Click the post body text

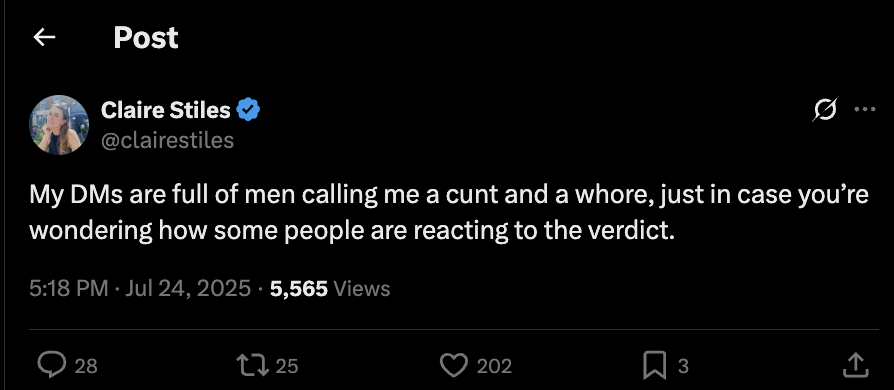(449, 213)
